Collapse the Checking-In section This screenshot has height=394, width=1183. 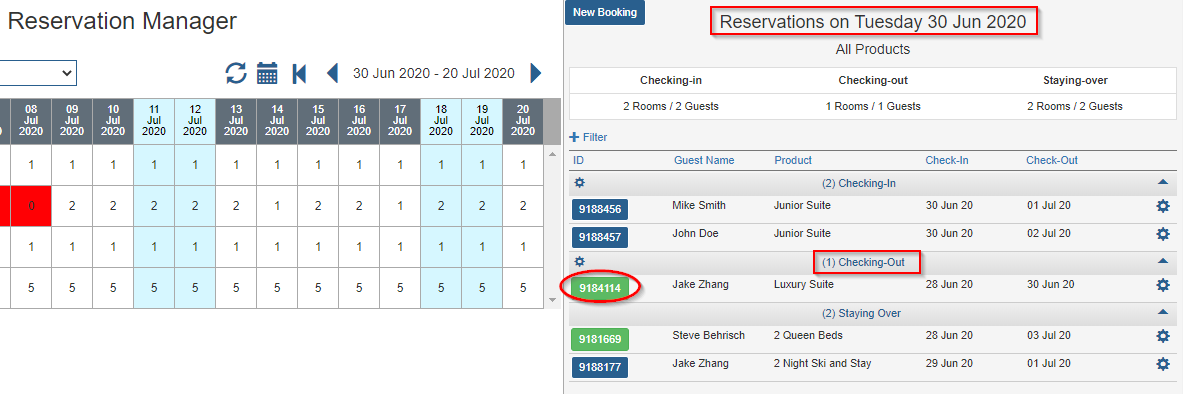1163,183
